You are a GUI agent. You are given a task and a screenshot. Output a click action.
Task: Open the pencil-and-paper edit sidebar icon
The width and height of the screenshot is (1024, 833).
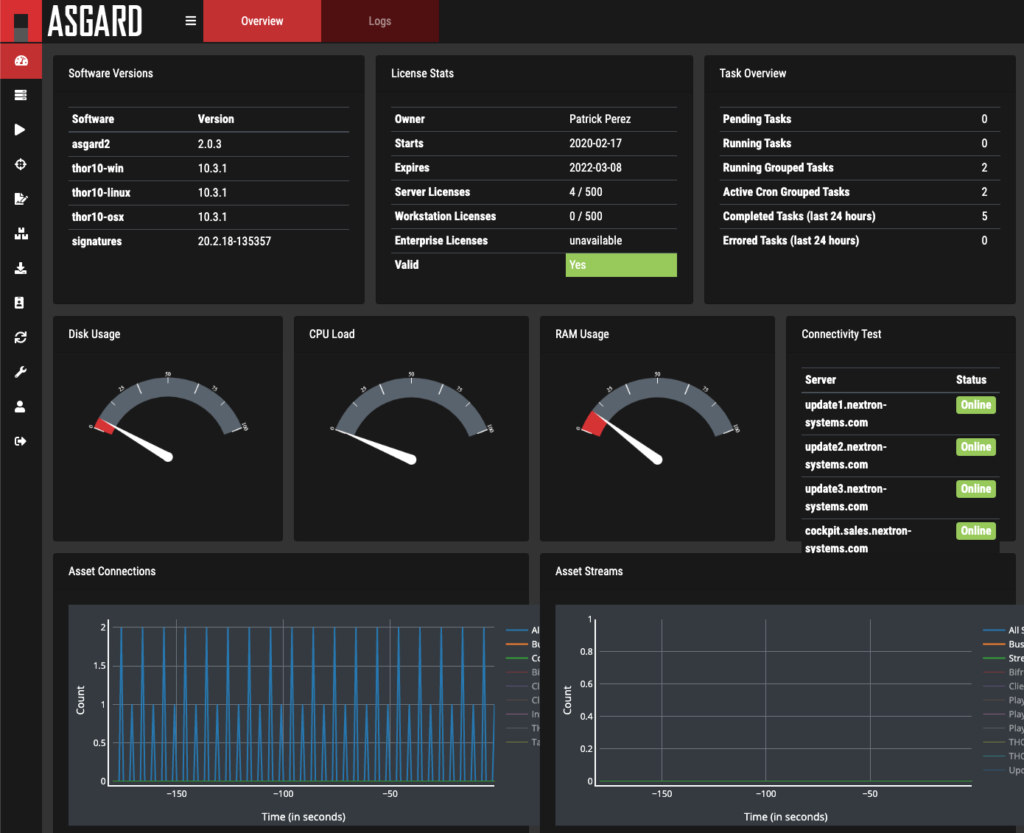tap(21, 199)
